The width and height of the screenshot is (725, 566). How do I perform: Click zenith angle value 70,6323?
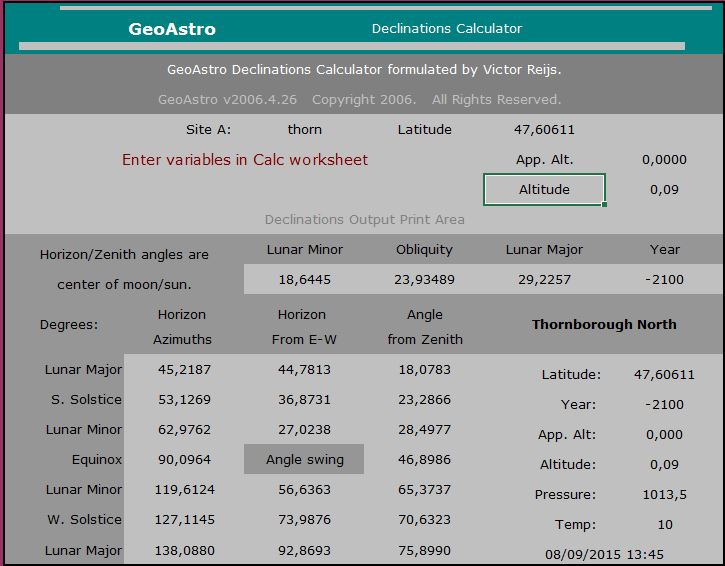tap(424, 520)
